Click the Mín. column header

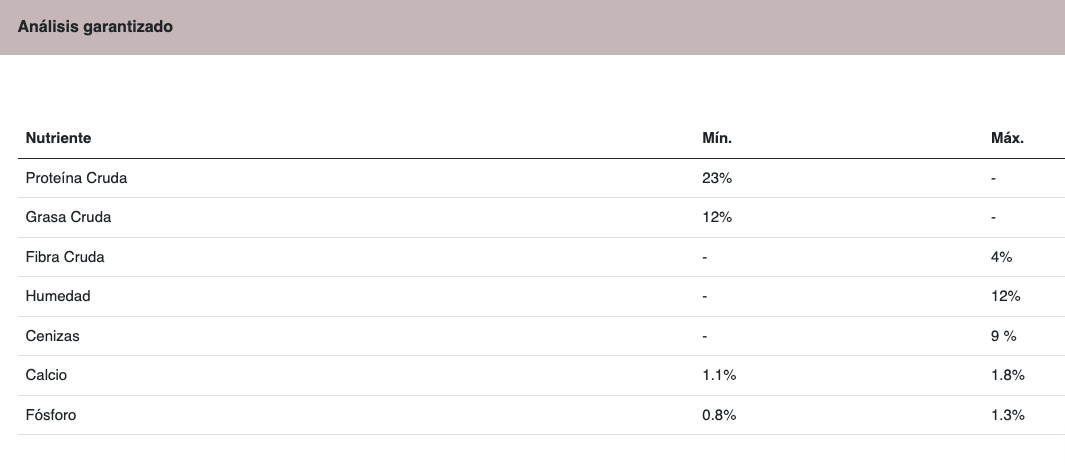click(x=717, y=138)
